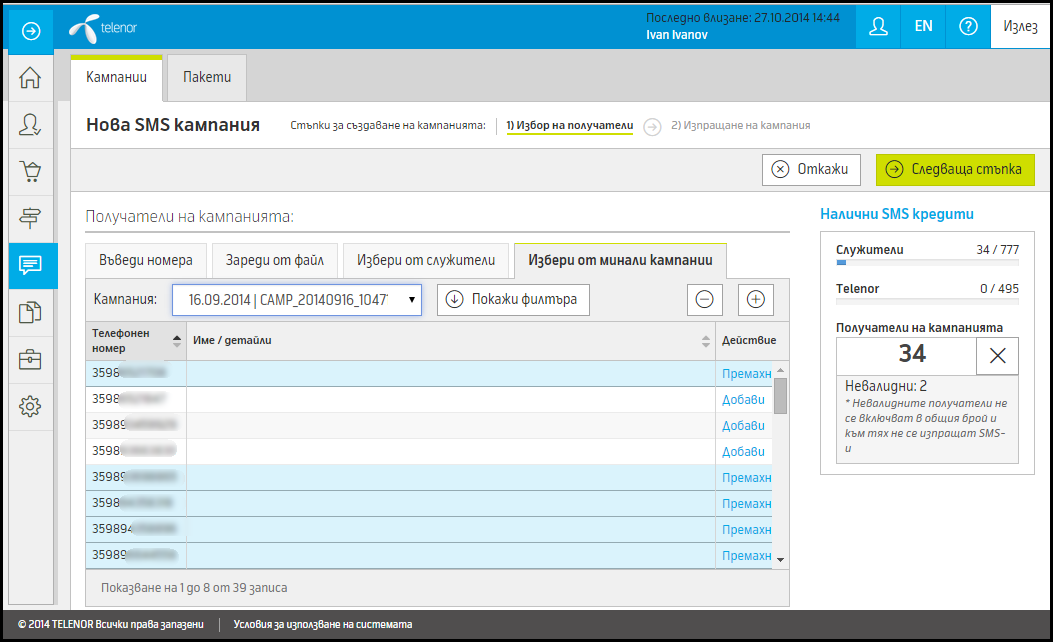Click Премахни in fifth table row

coord(746,478)
